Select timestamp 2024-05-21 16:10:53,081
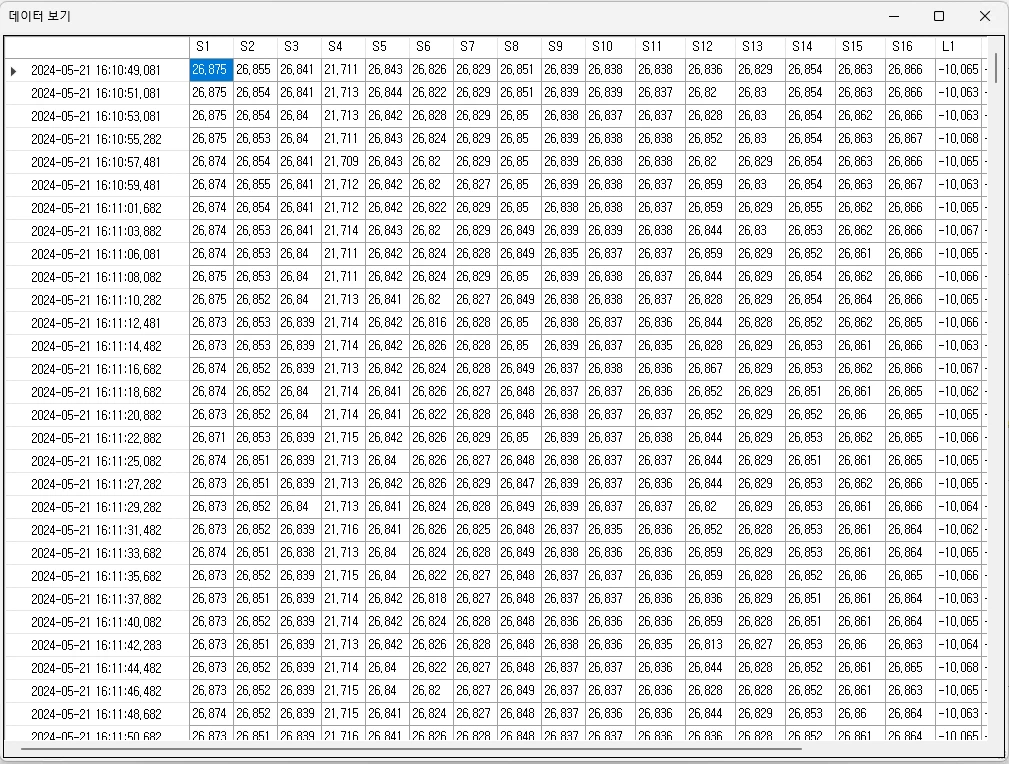Image resolution: width=1009 pixels, height=764 pixels. tap(96, 116)
